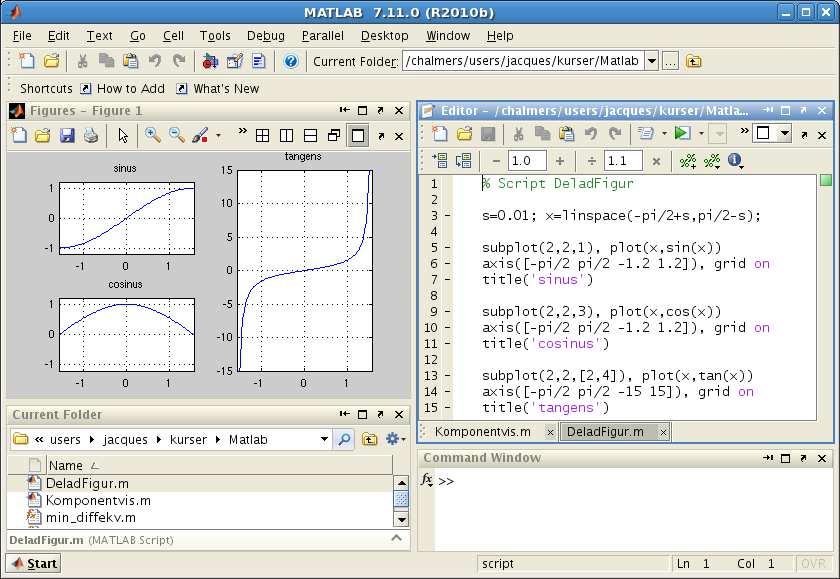Click fx function browser icon
This screenshot has width=840, height=579.
pos(427,479)
